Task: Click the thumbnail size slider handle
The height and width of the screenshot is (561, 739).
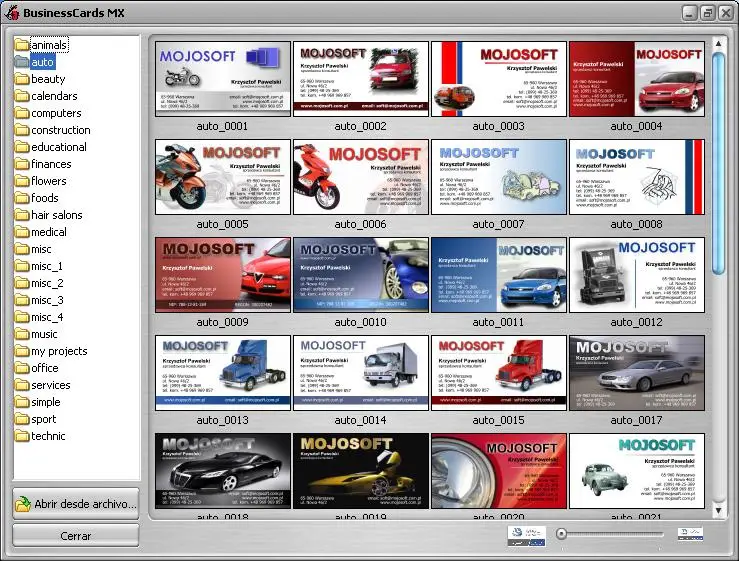Action: 561,534
